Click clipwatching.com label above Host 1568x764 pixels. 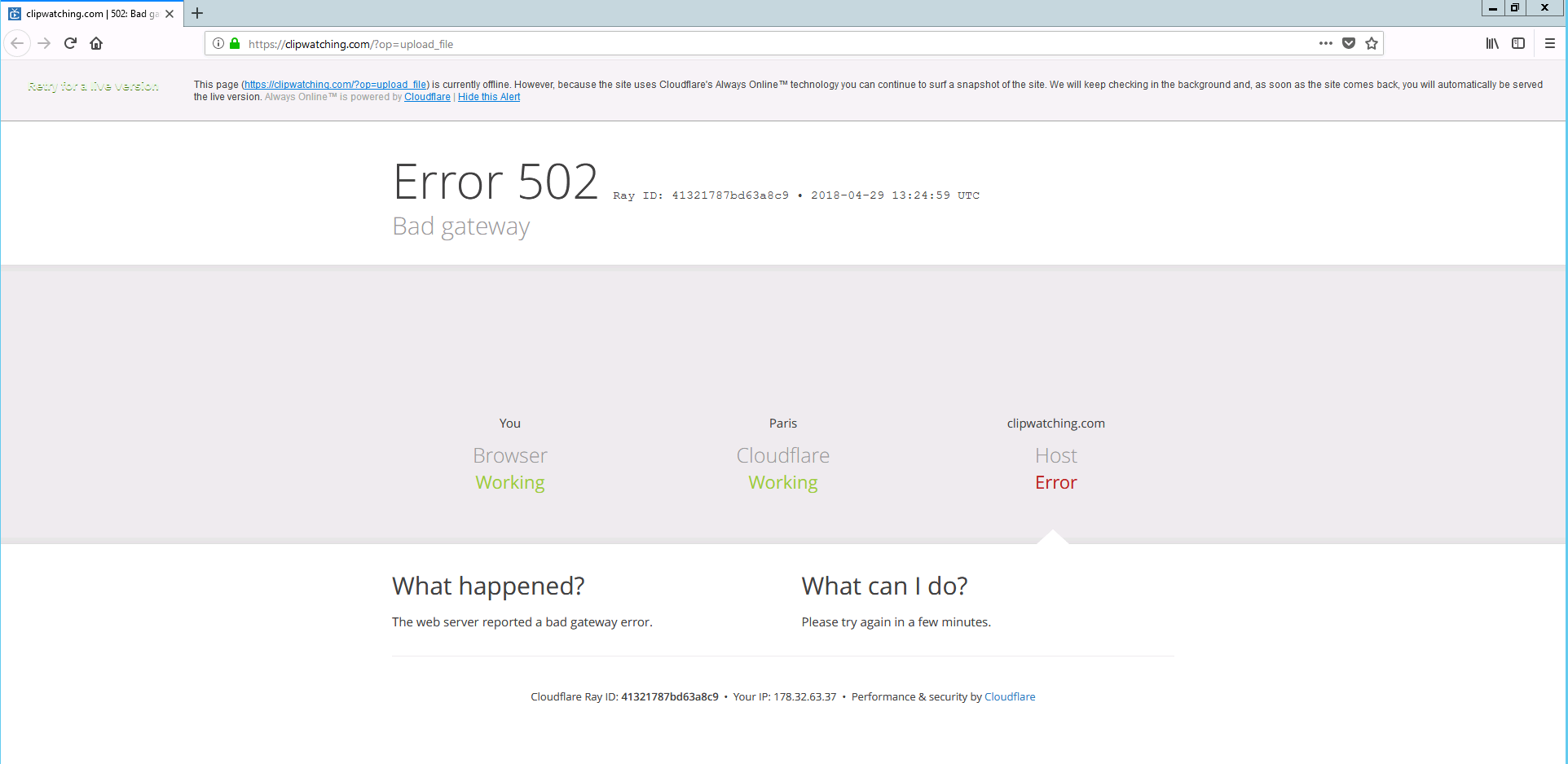click(1056, 424)
